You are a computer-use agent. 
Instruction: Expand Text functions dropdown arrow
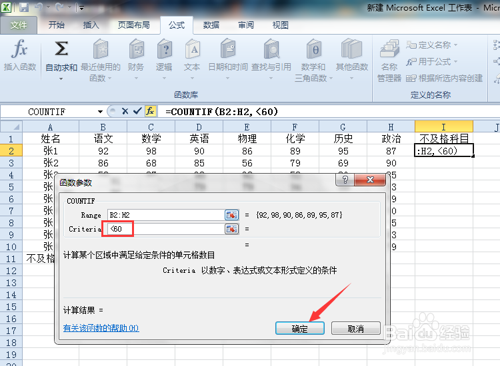tap(192, 78)
